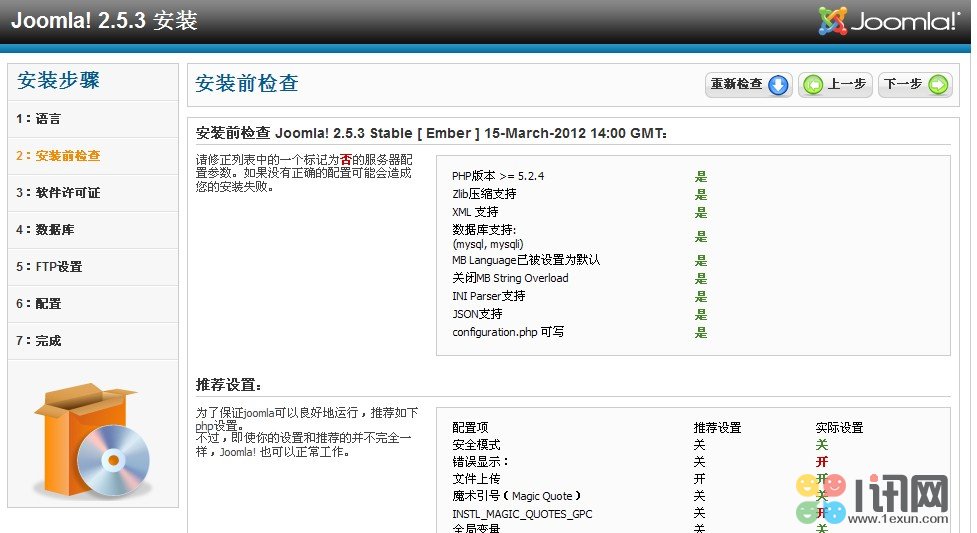Open step 3：软件许可证 in sidebar
The height and width of the screenshot is (533, 977).
click(x=58, y=193)
